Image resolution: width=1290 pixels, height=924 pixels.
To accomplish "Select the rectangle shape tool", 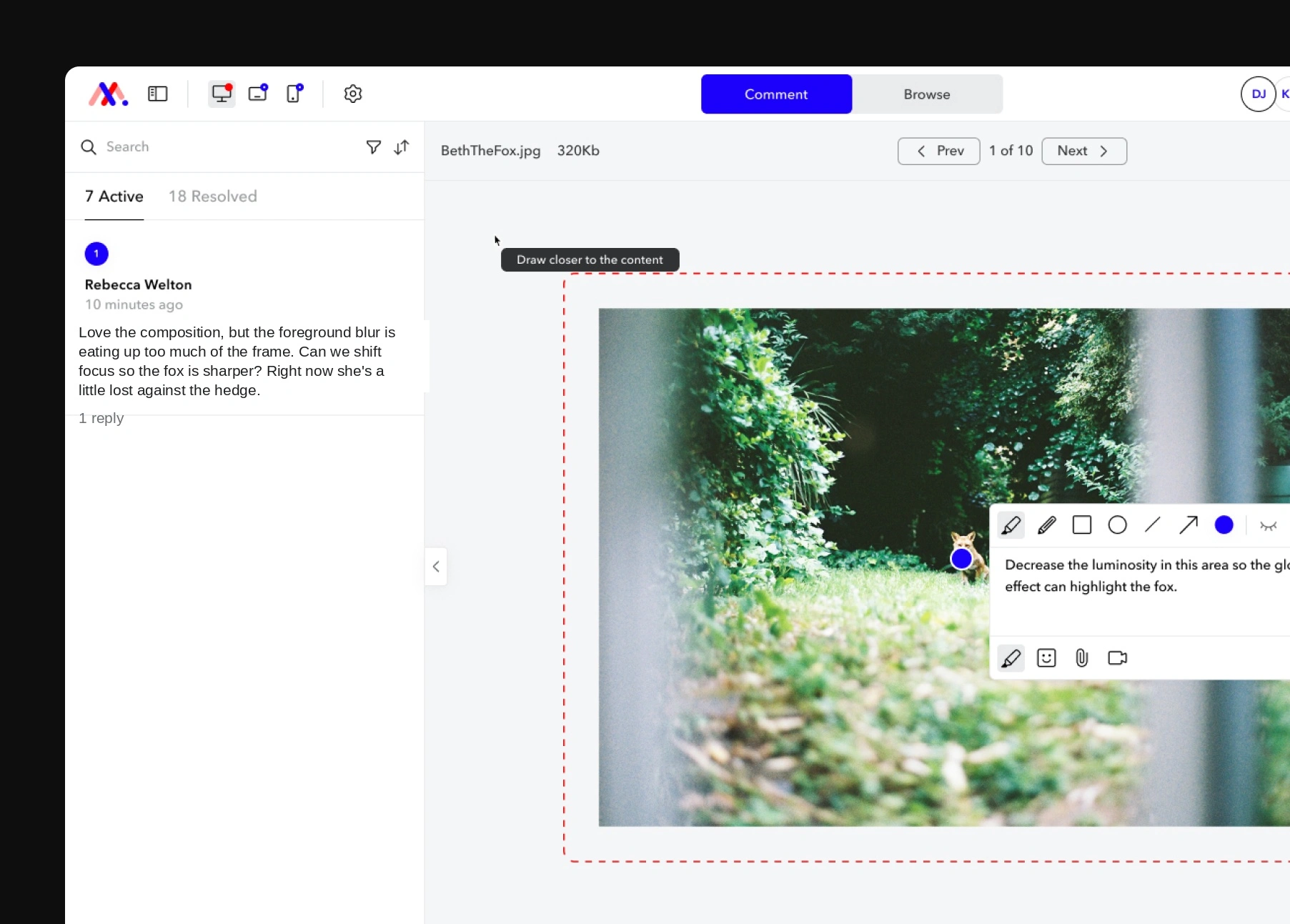I will pyautogui.click(x=1082, y=525).
